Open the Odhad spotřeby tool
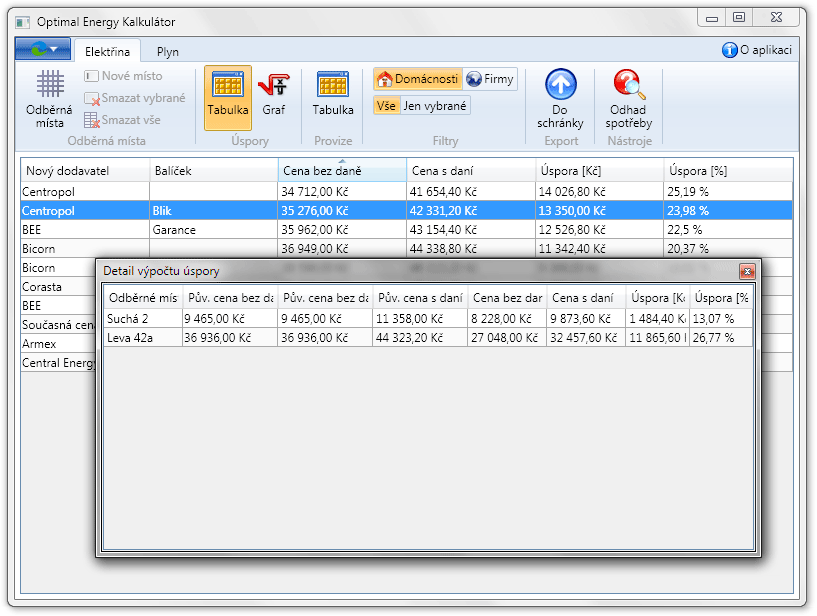This screenshot has width=817, height=616. click(x=628, y=98)
